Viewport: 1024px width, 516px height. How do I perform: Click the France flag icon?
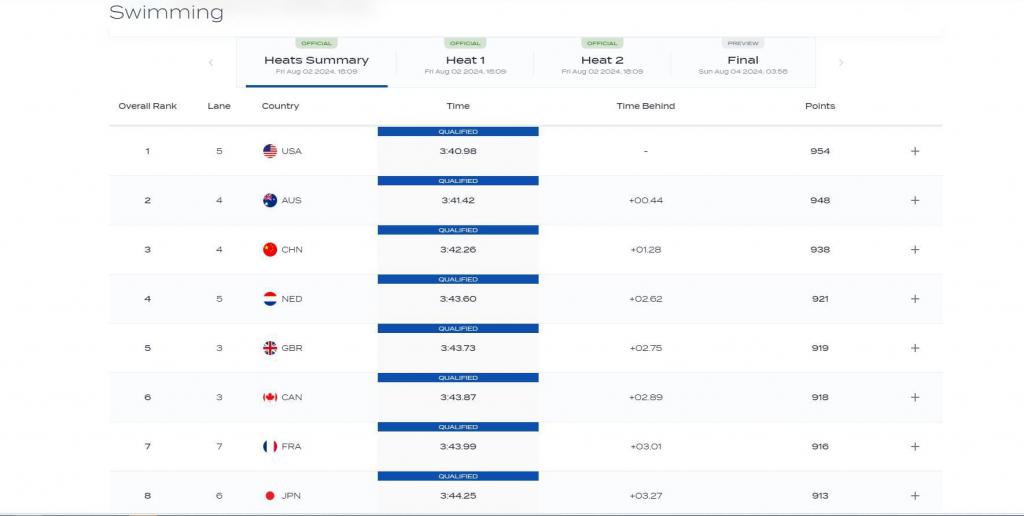pyautogui.click(x=270, y=446)
